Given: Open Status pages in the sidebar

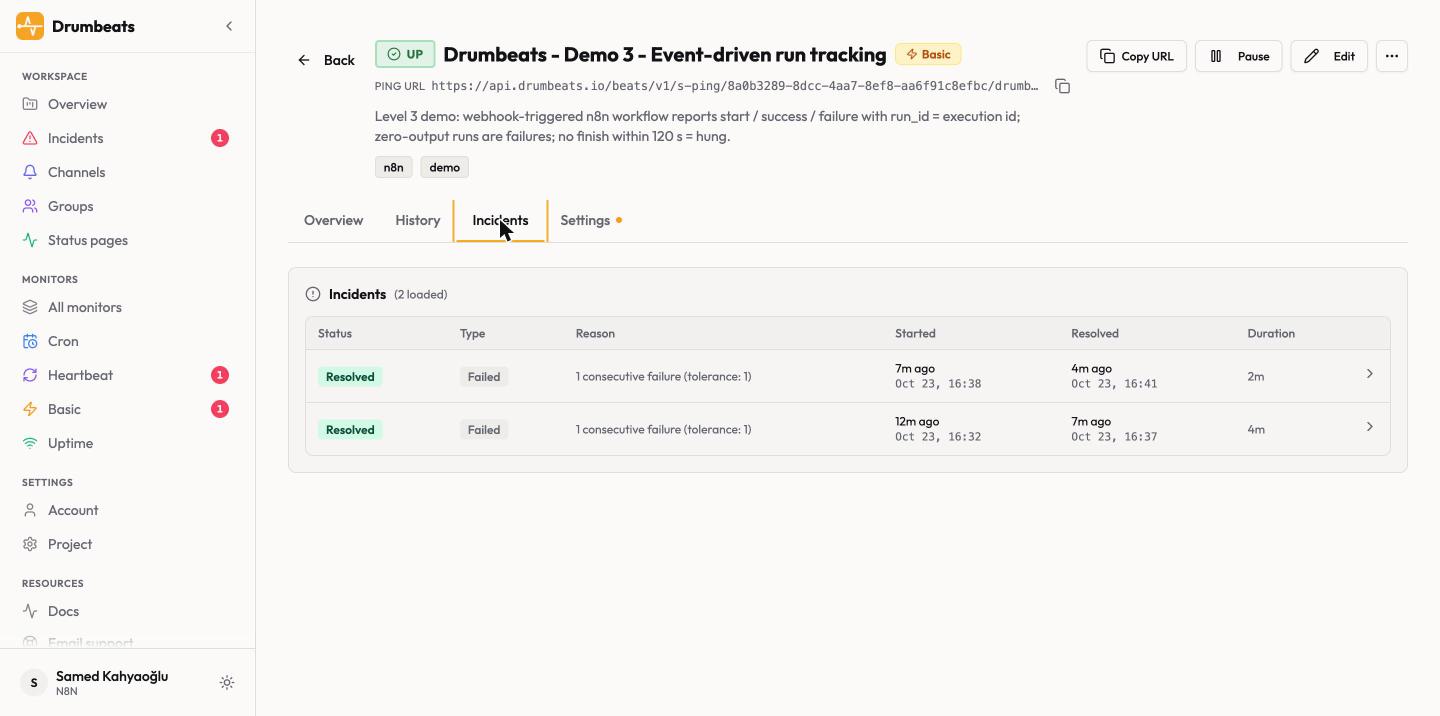Looking at the screenshot, I should (x=87, y=240).
